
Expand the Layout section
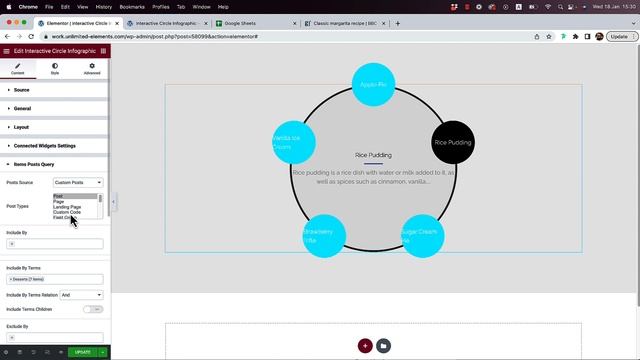click(x=55, y=127)
